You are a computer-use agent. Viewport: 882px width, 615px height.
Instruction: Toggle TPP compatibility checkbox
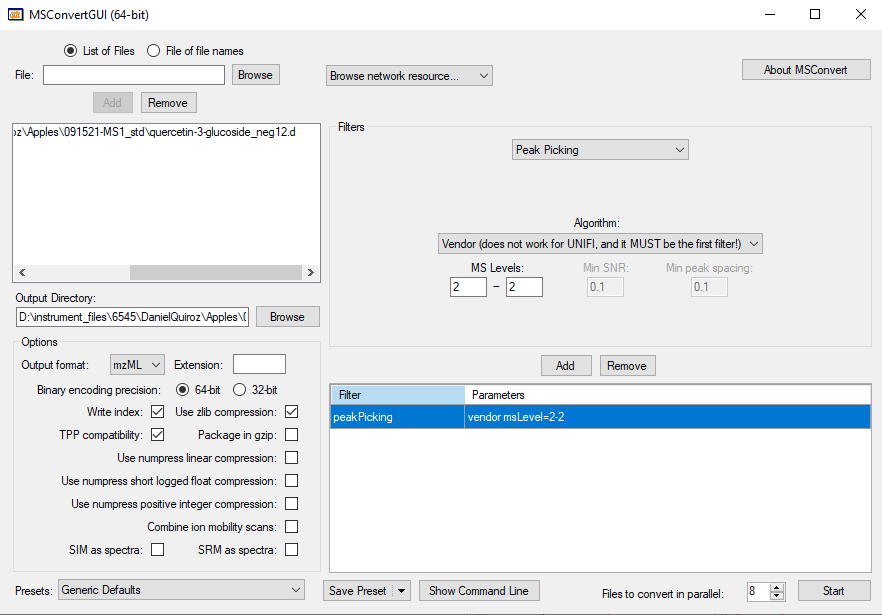pyautogui.click(x=158, y=435)
